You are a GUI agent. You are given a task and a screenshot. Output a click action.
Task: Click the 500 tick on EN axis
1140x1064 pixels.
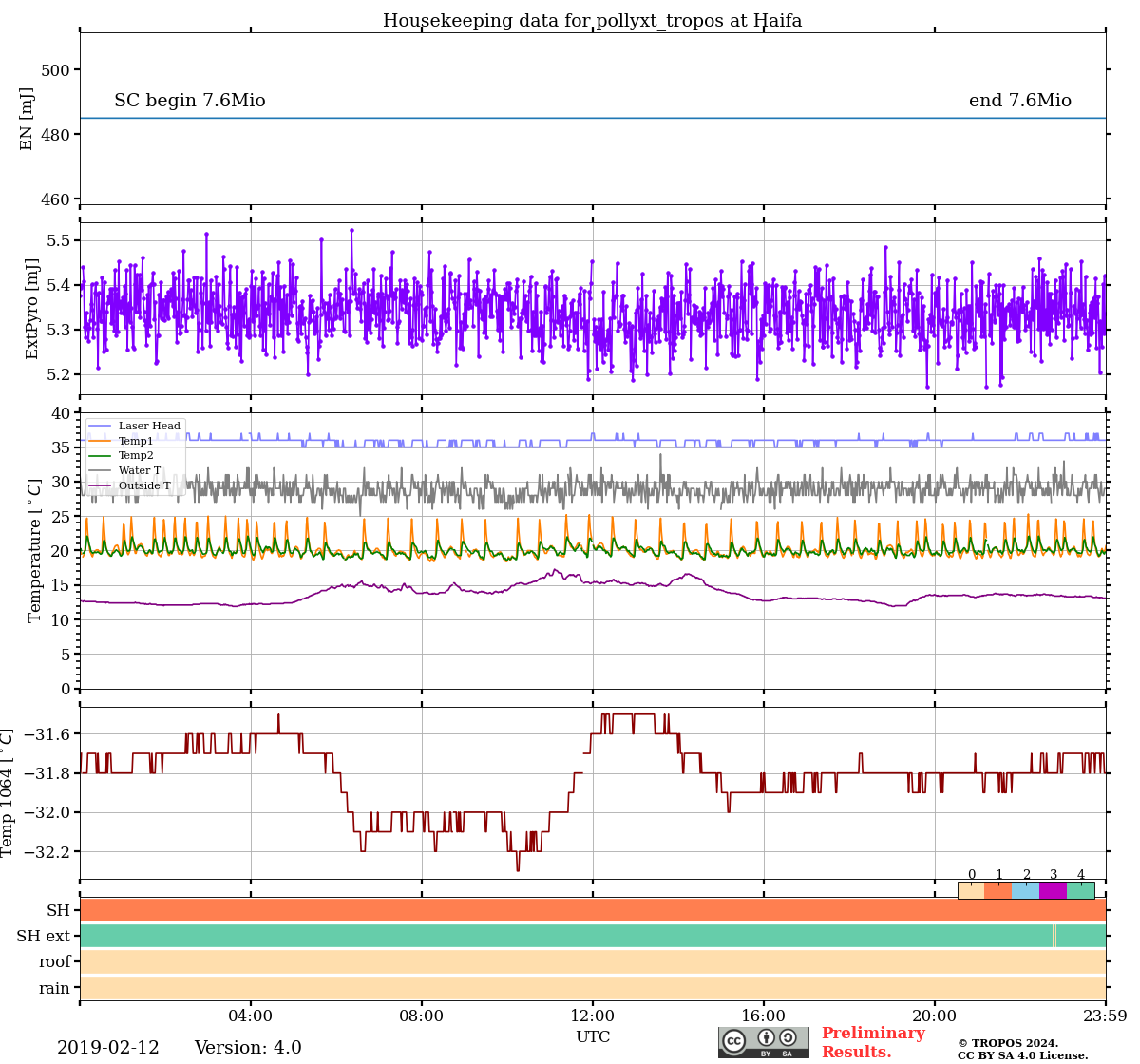[x=56, y=70]
